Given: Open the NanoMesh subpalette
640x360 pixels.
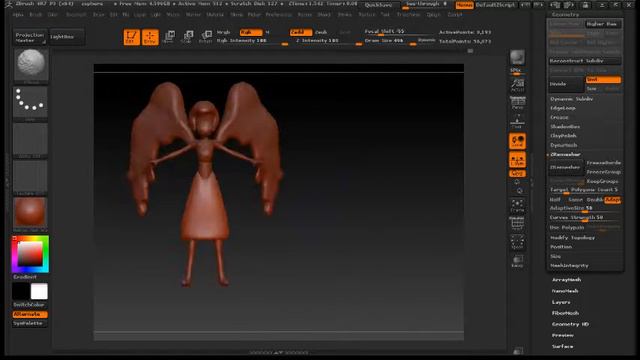Looking at the screenshot, I should (565, 291).
